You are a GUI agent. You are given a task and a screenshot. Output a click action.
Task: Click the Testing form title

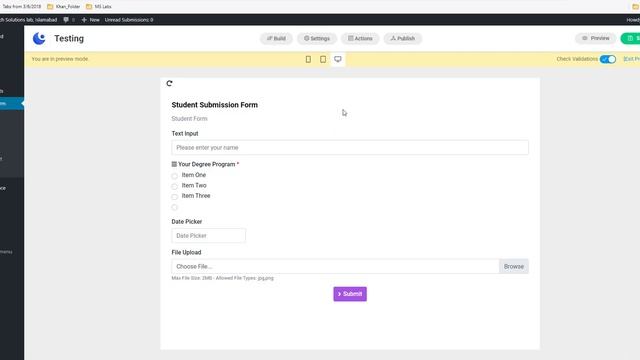pyautogui.click(x=69, y=38)
